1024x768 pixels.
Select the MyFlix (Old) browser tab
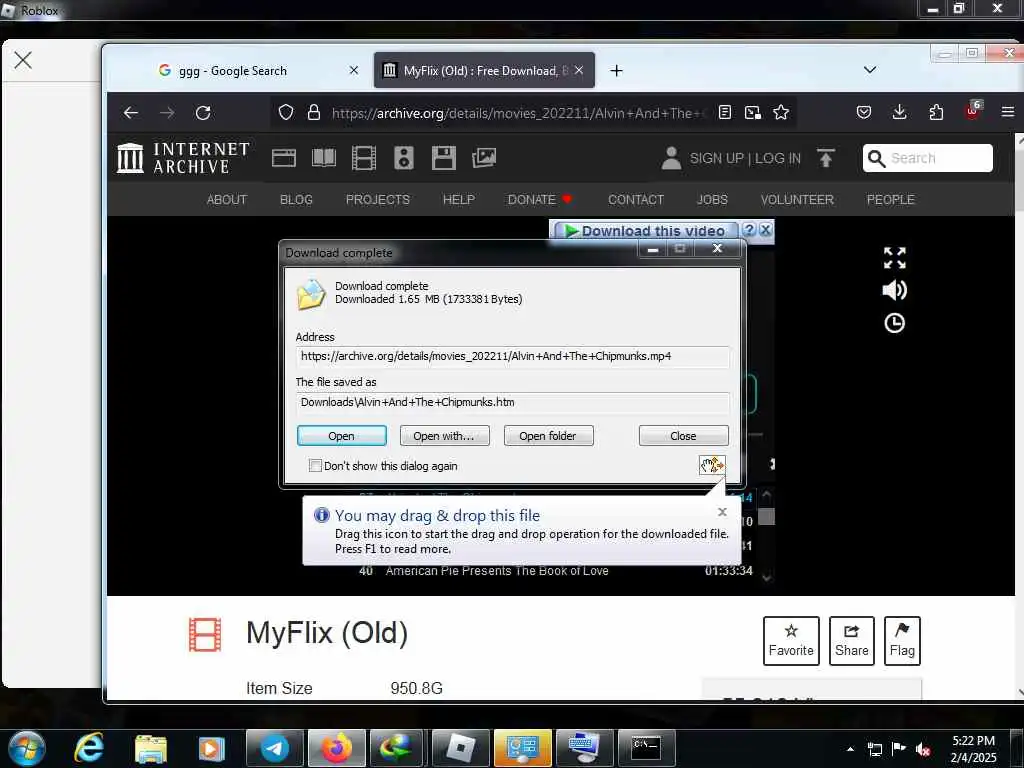coord(484,71)
